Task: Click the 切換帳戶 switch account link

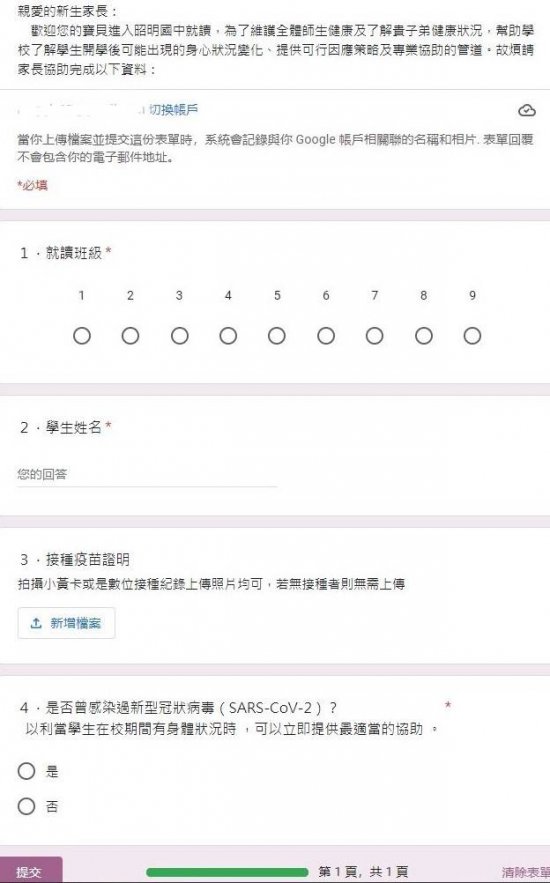Action: coord(173,110)
